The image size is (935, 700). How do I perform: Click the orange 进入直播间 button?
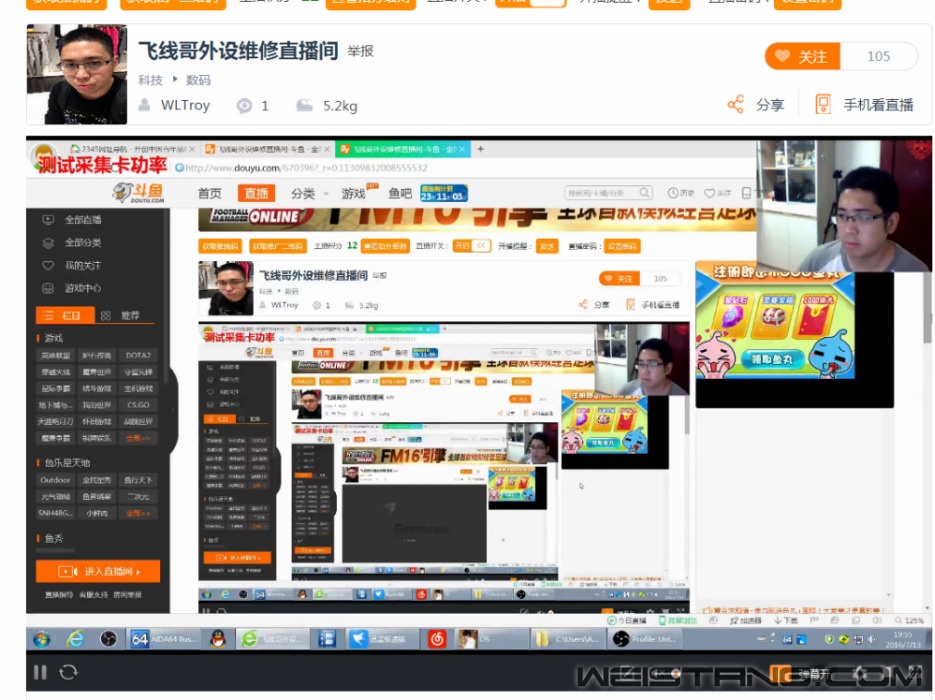[97, 571]
